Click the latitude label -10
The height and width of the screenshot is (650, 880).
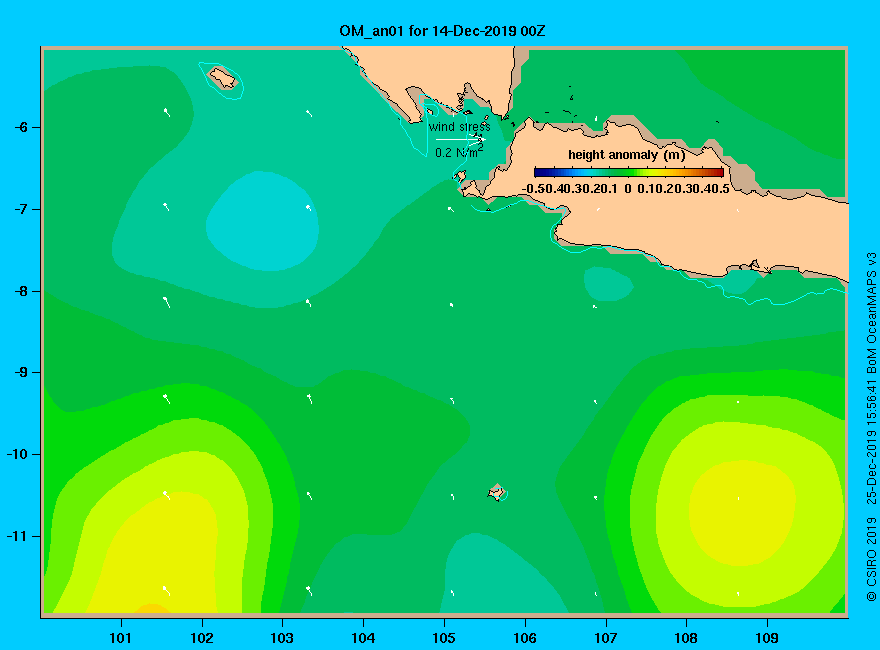pos(17,454)
